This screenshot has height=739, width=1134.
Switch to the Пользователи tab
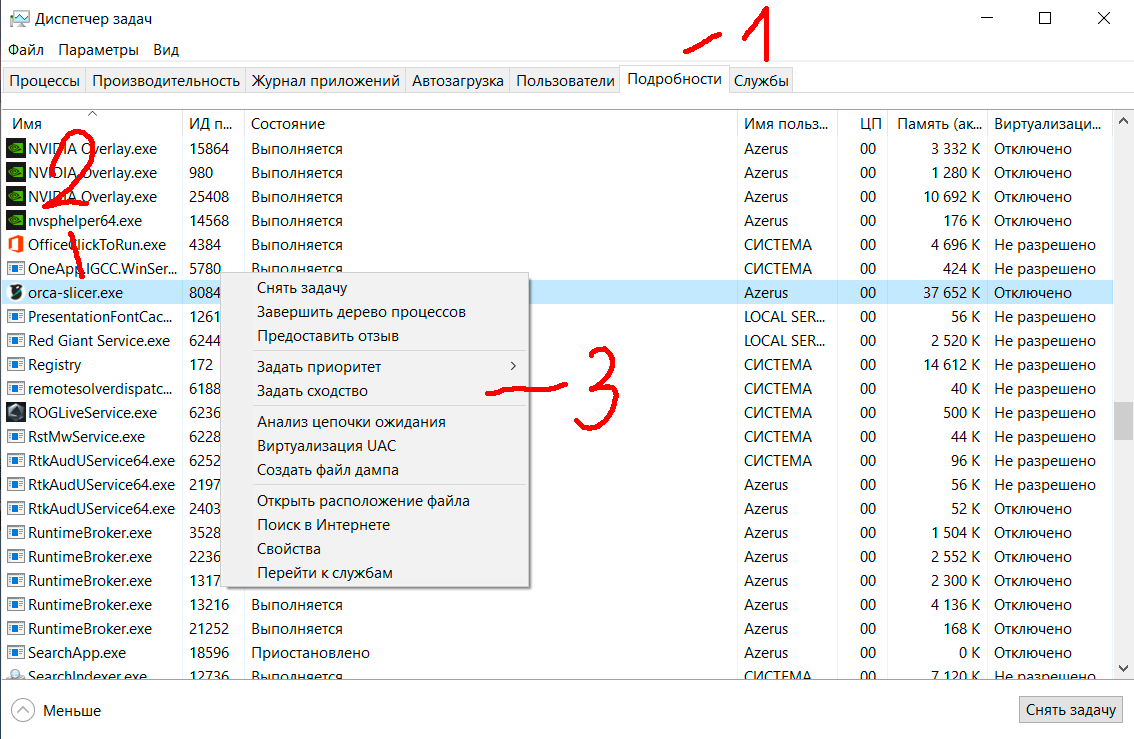click(x=565, y=80)
